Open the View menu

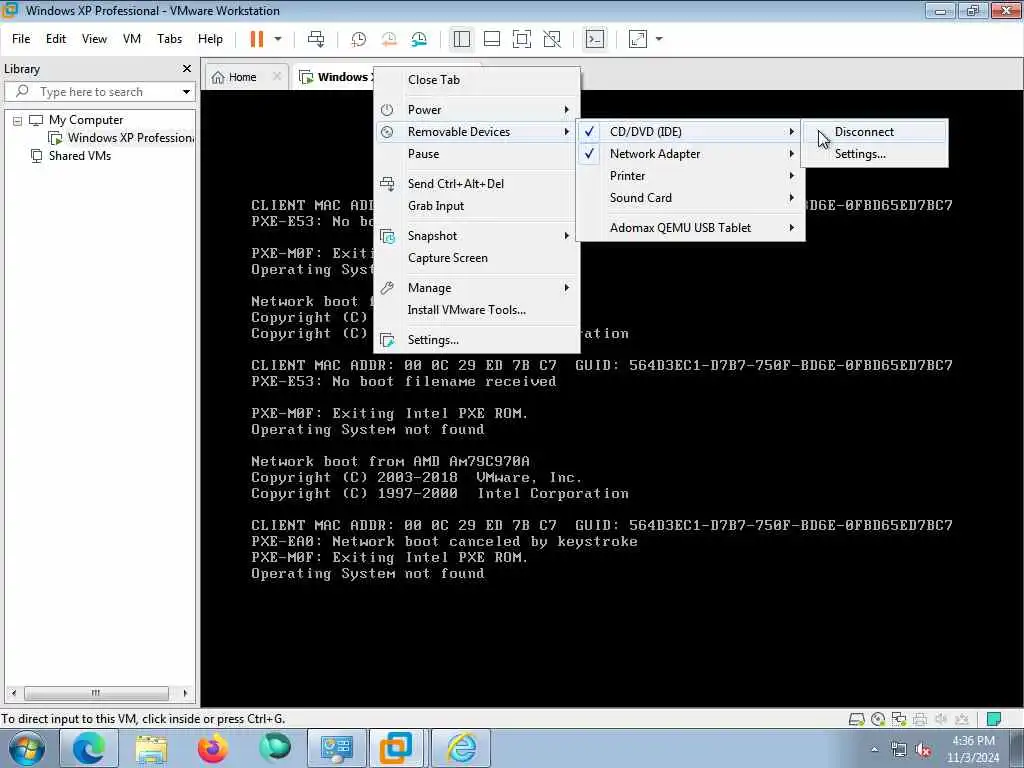[x=94, y=39]
